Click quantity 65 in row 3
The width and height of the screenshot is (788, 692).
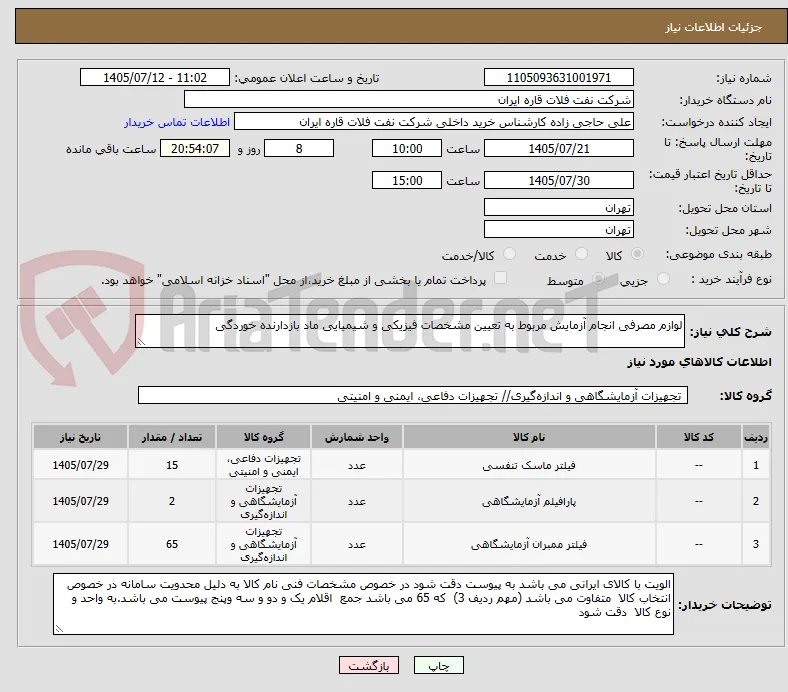coord(172,544)
